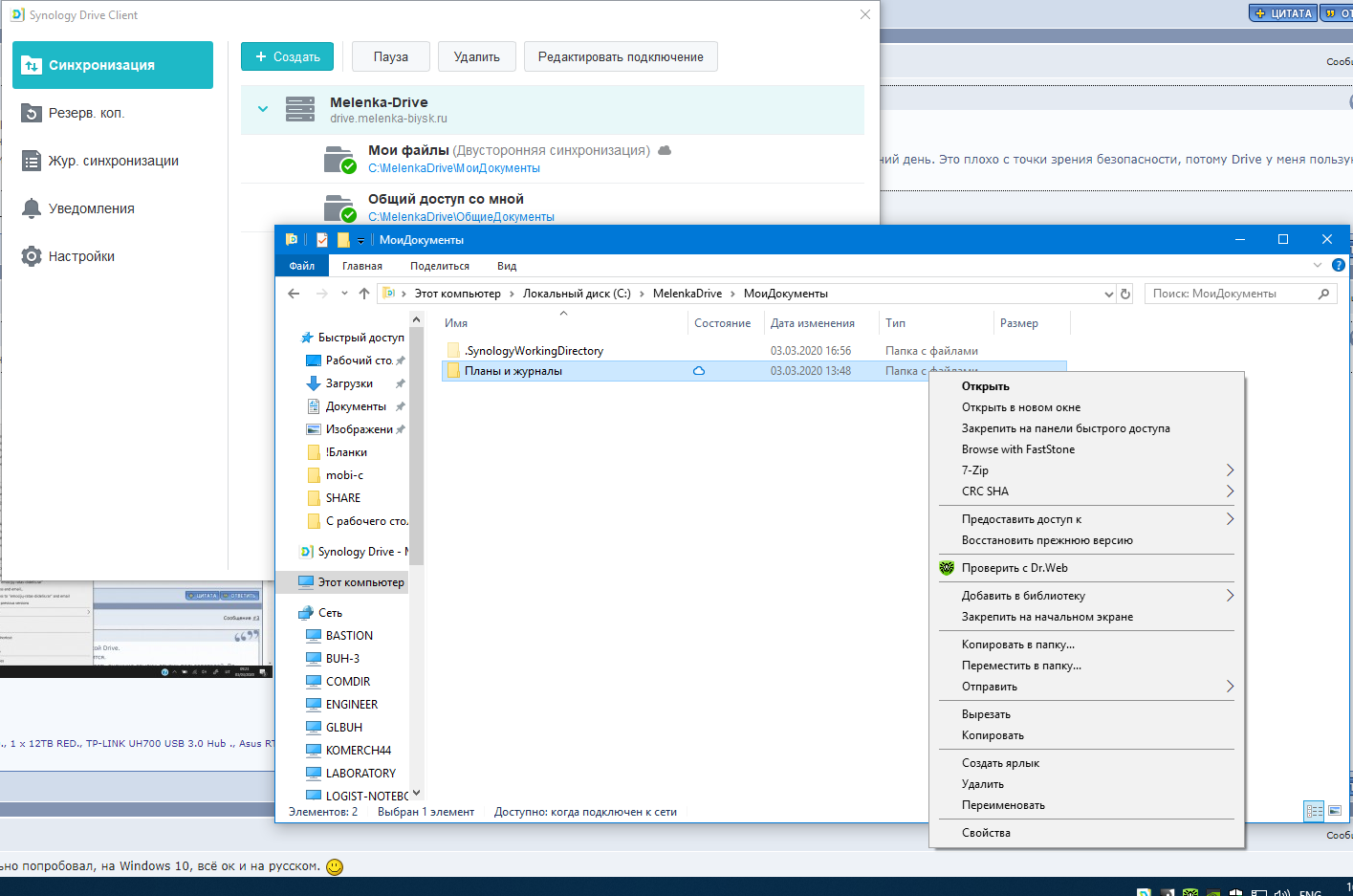Click the cloud icon after Двусторонняя синхронизация

[665, 150]
